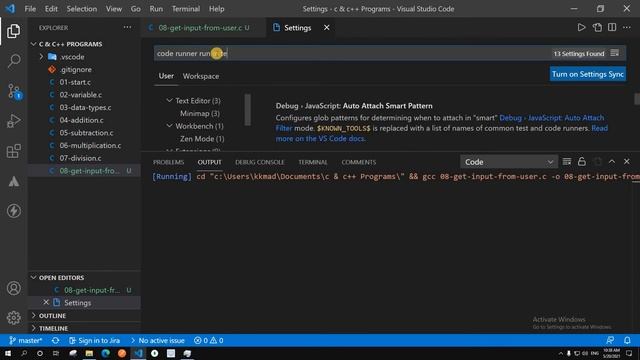Sign in to Jira from status bar

94,340
